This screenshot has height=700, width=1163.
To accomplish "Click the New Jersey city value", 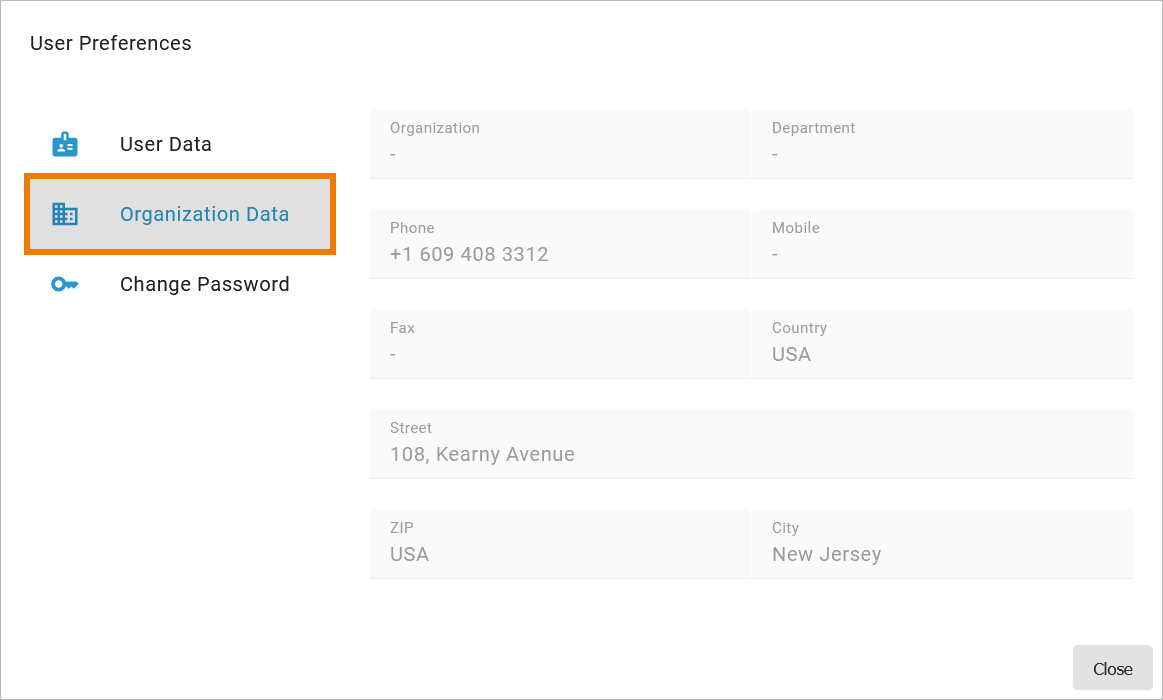I will click(826, 554).
